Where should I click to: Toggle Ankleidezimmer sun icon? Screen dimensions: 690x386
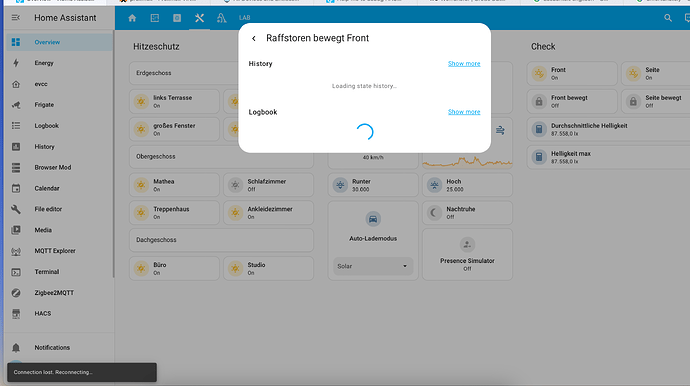[235, 213]
